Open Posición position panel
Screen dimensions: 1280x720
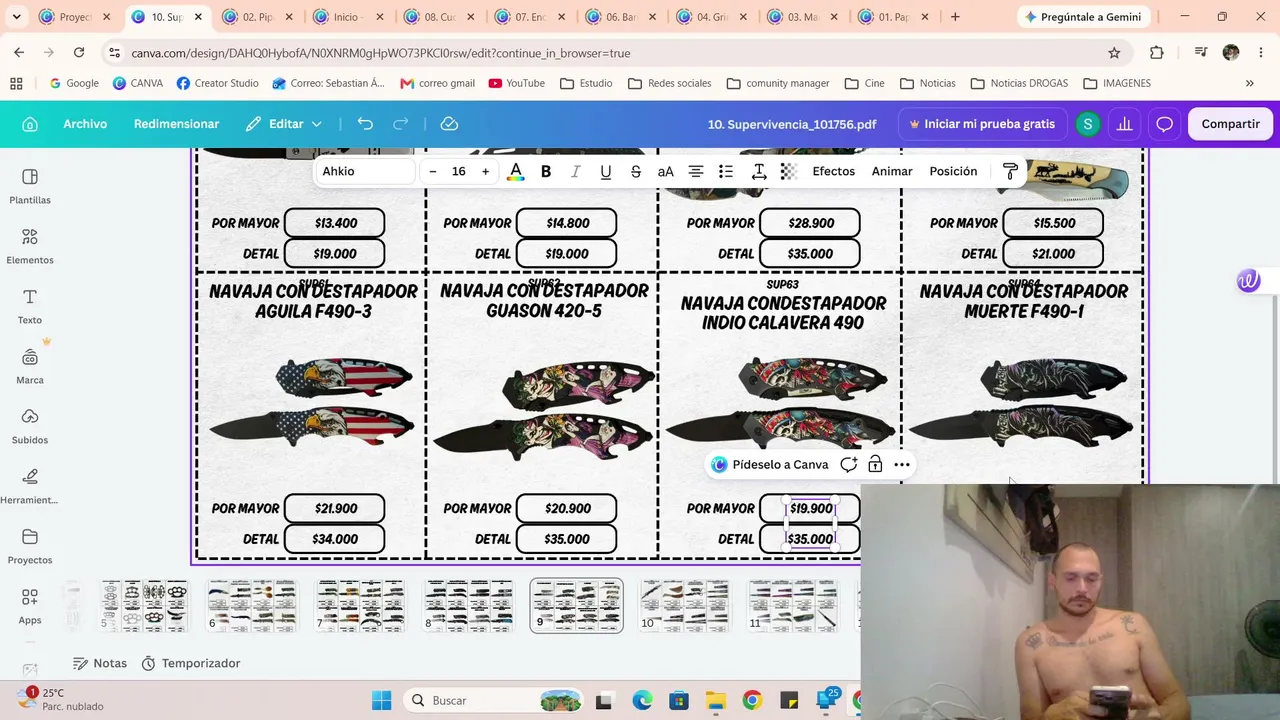[953, 172]
